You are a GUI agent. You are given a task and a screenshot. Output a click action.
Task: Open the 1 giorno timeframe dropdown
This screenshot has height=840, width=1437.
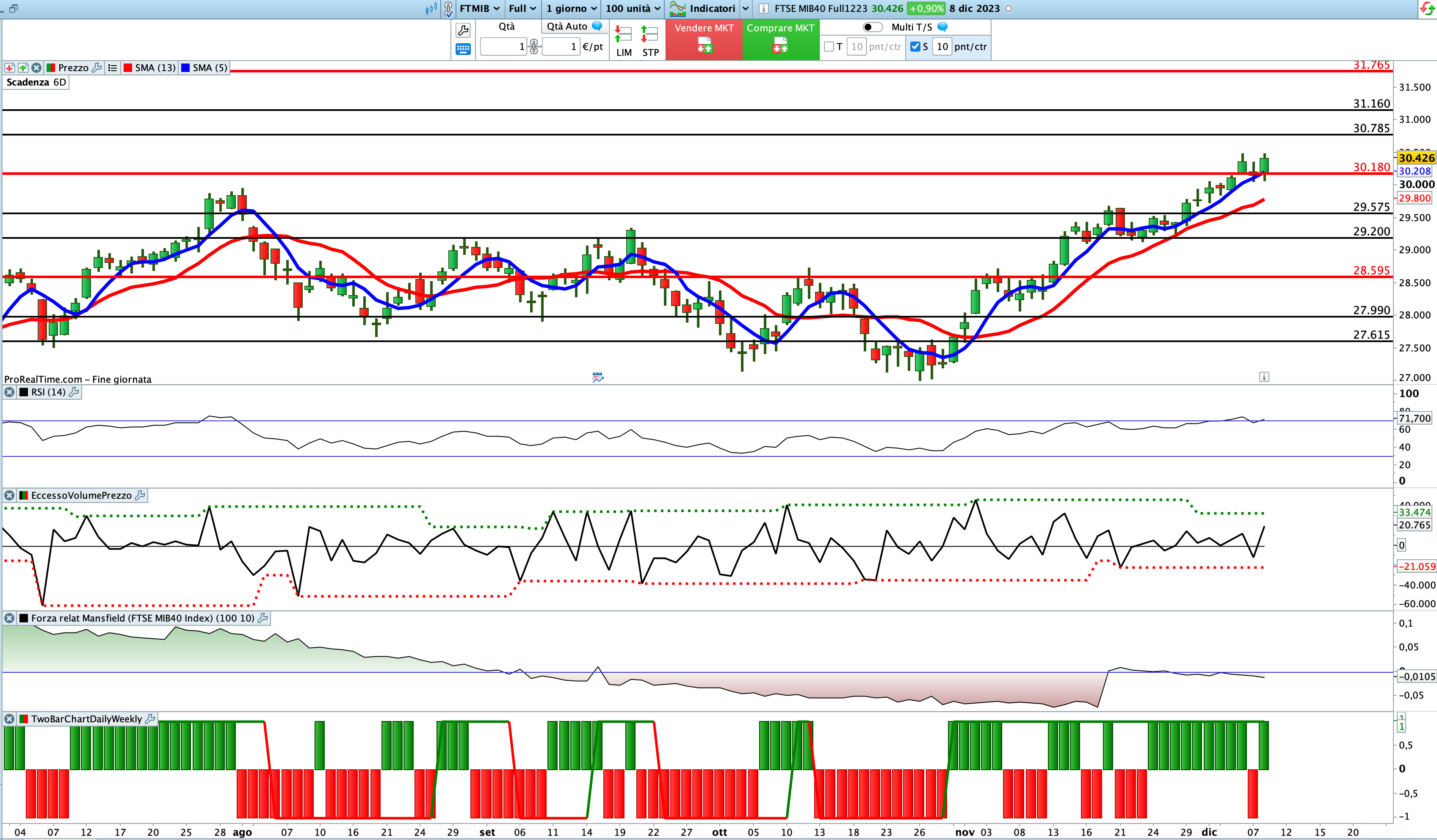[572, 8]
